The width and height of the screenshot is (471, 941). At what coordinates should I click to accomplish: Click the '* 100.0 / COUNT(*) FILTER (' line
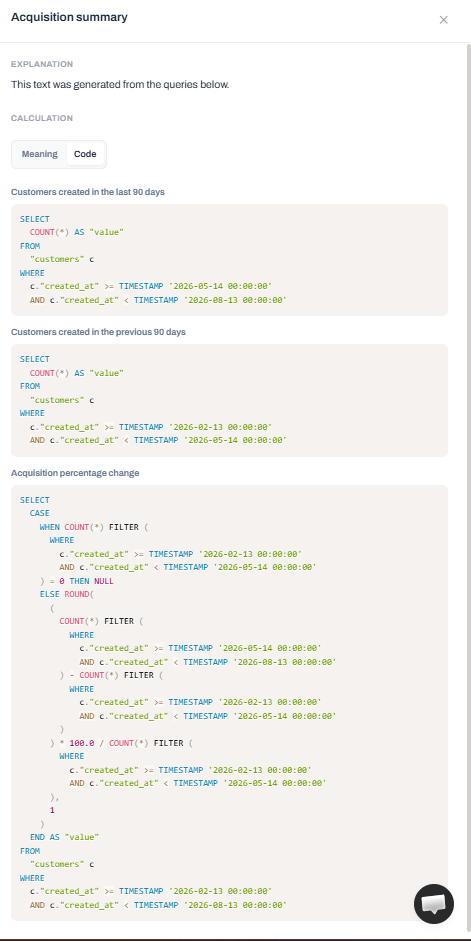pos(122,742)
